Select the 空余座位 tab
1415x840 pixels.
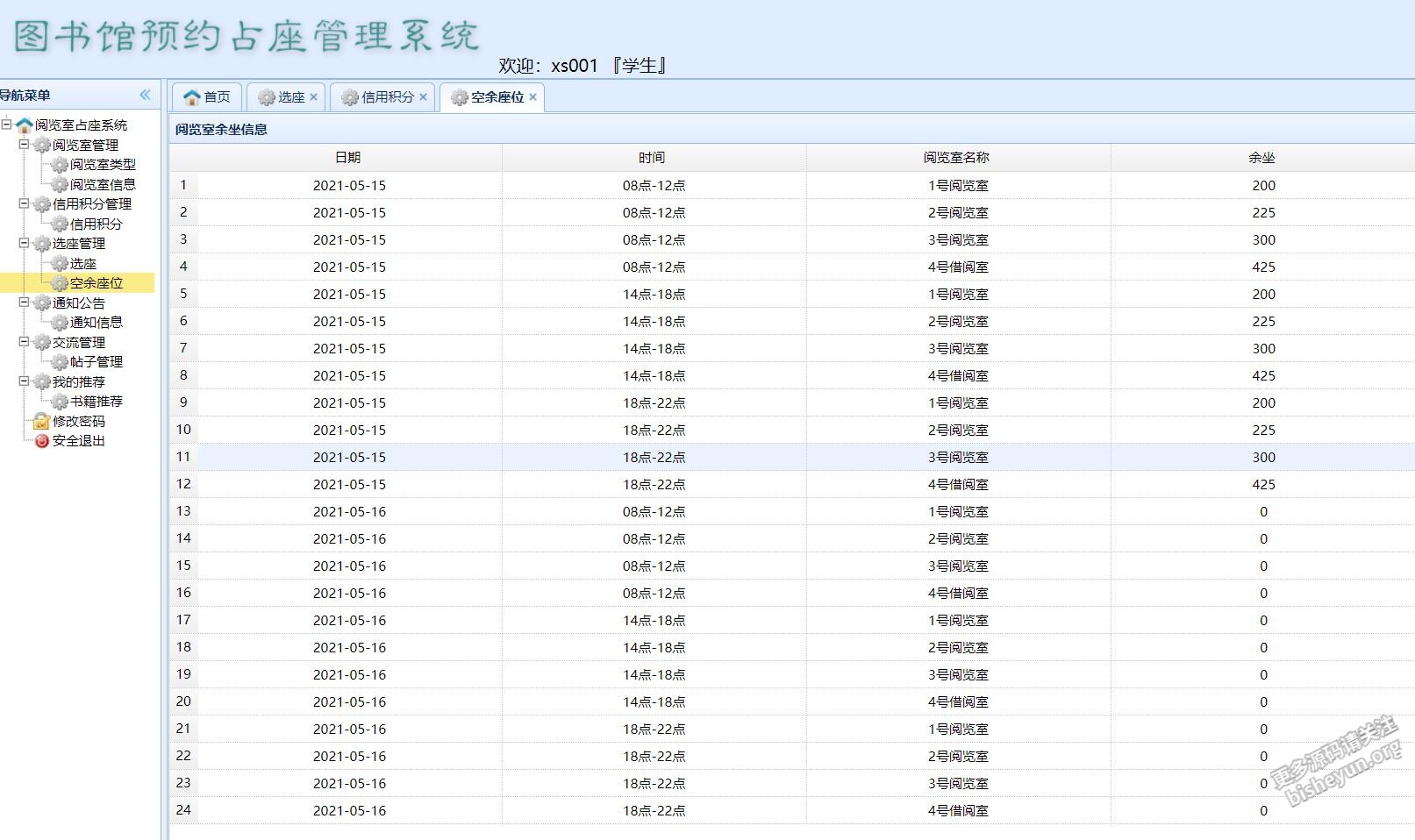coord(492,97)
